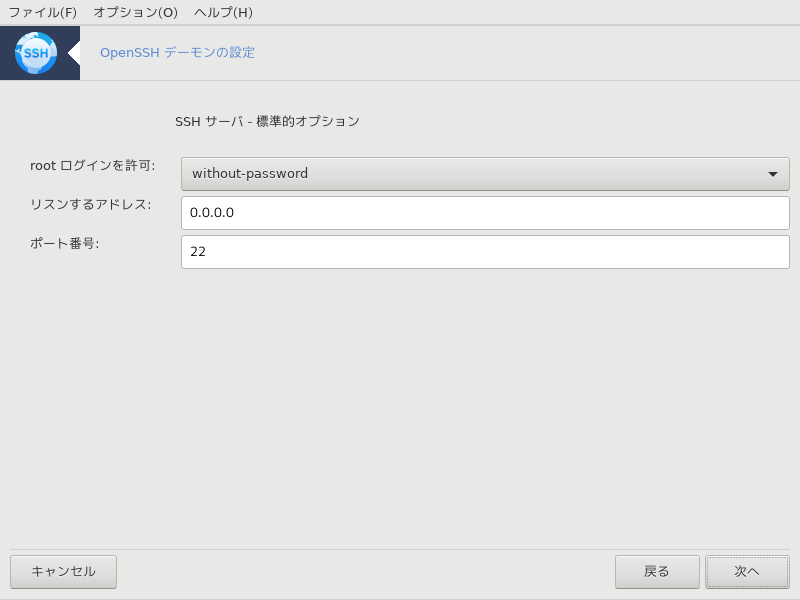The height and width of the screenshot is (600, 800).
Task: Focus the port number field showing 22
Action: [x=485, y=252]
